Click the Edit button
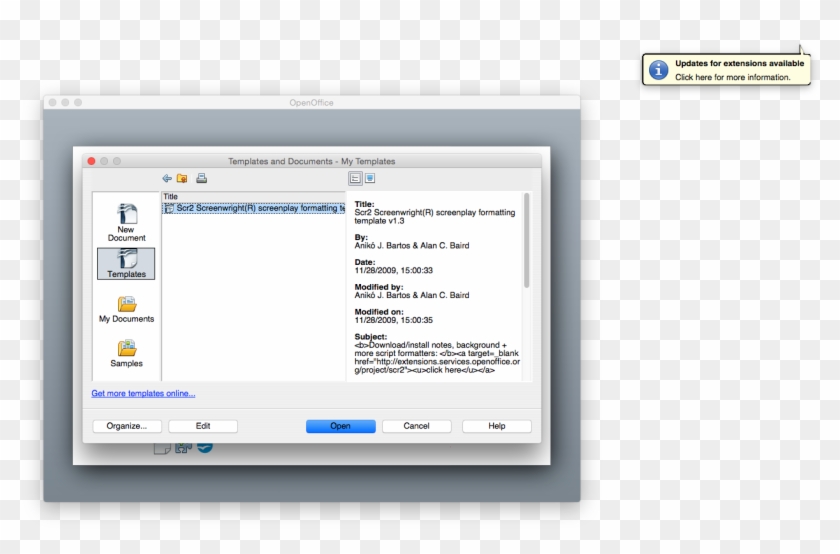The height and width of the screenshot is (554, 840). [x=203, y=426]
